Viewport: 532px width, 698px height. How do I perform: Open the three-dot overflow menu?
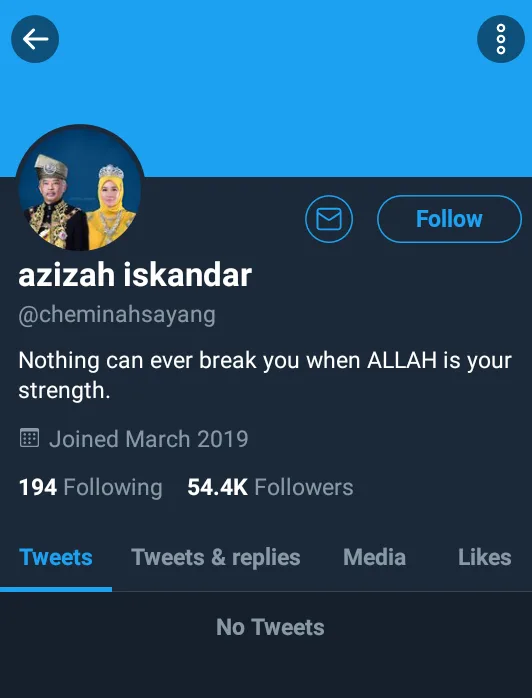[501, 39]
